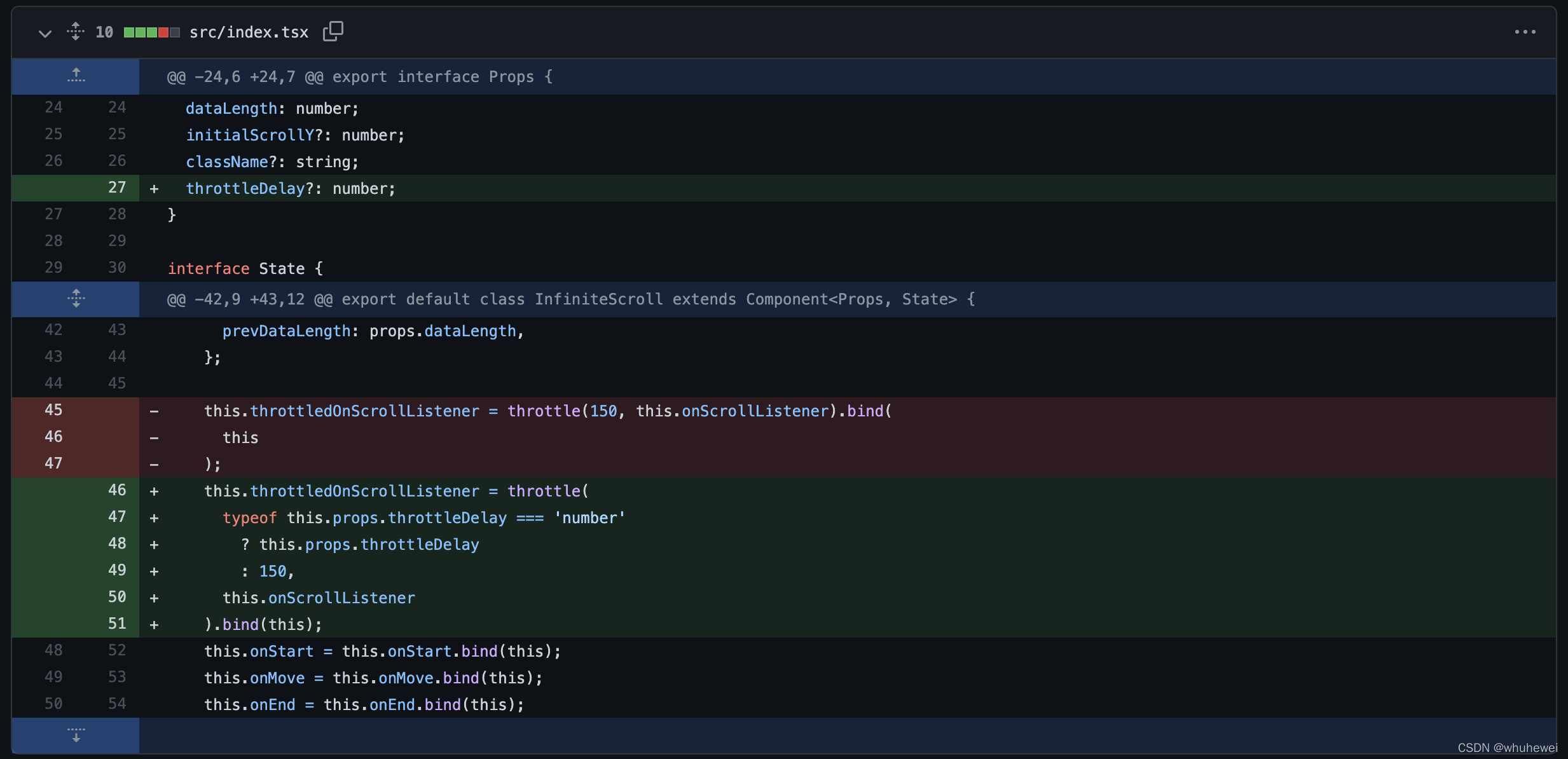1568x759 pixels.
Task: Select removed line number 45
Action: point(53,410)
